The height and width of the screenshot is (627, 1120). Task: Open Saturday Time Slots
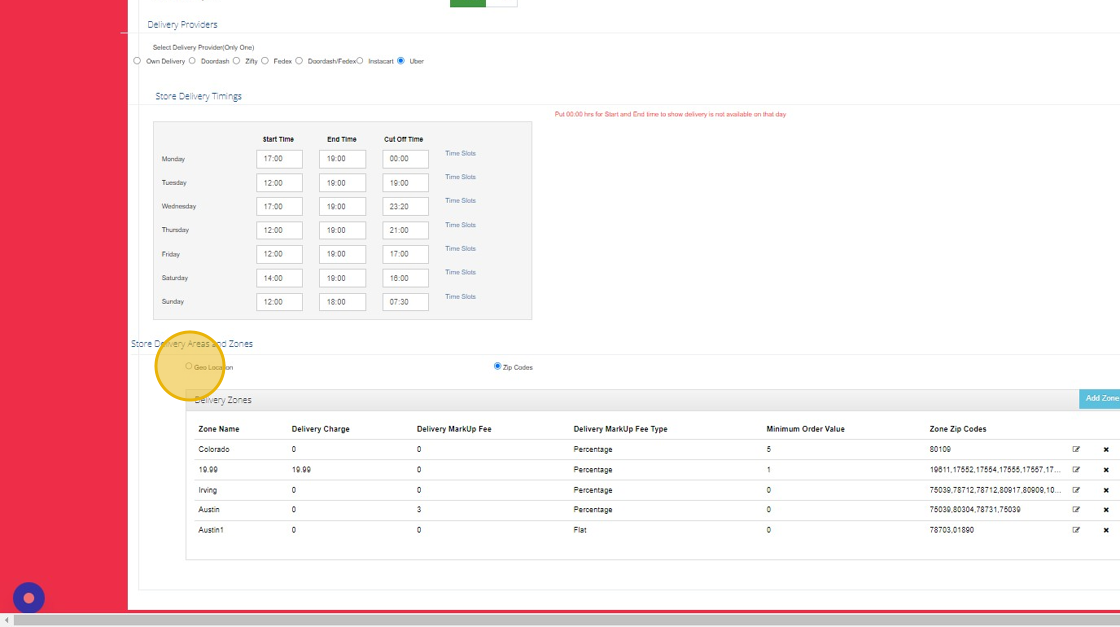[460, 272]
